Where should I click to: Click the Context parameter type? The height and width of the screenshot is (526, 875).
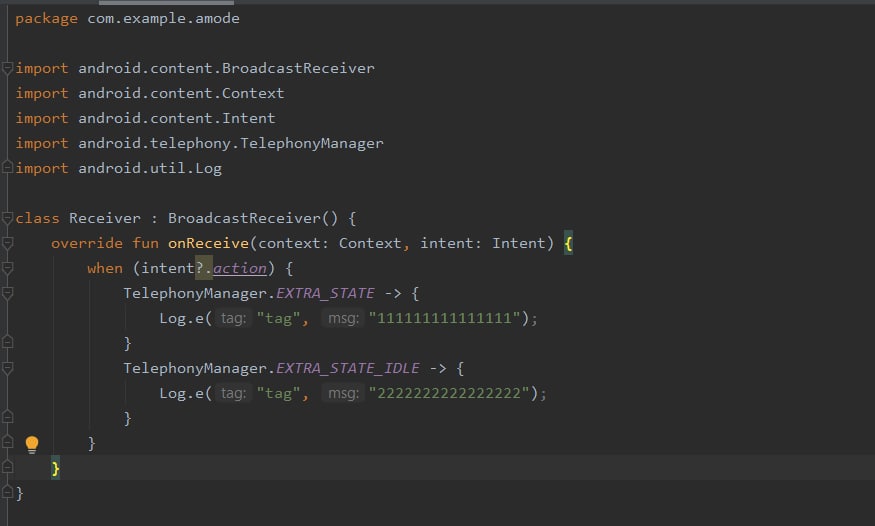click(x=370, y=243)
